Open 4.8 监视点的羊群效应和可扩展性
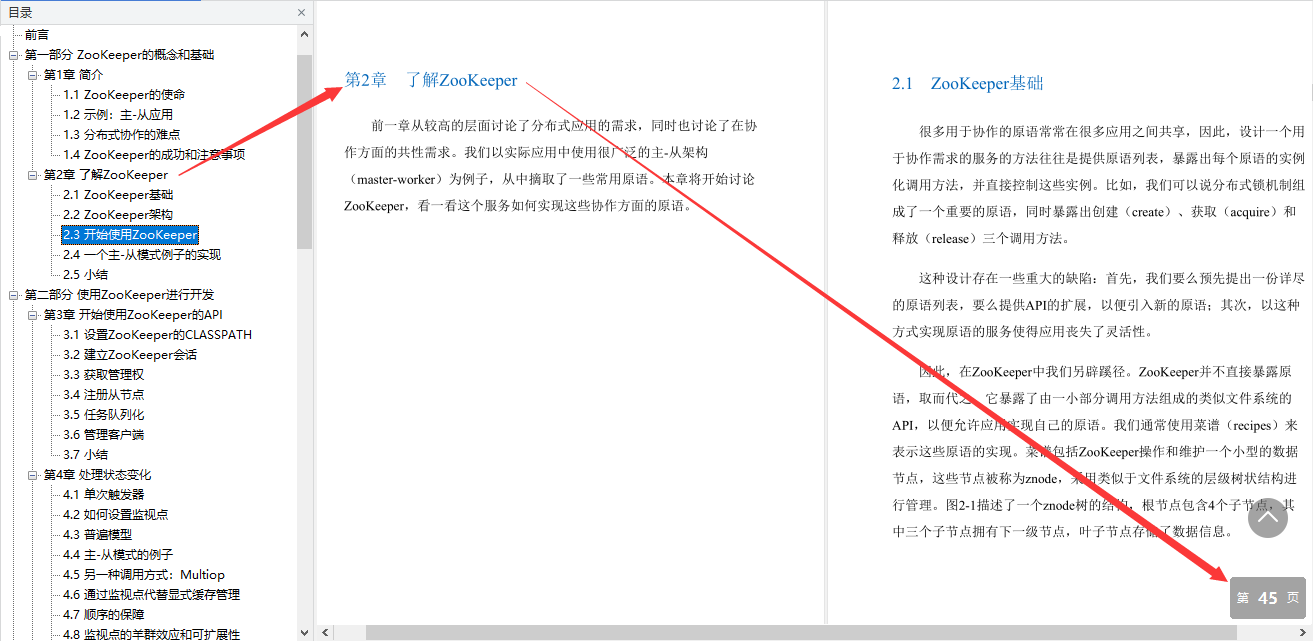Viewport: 1313px width, 641px height. coord(151,634)
